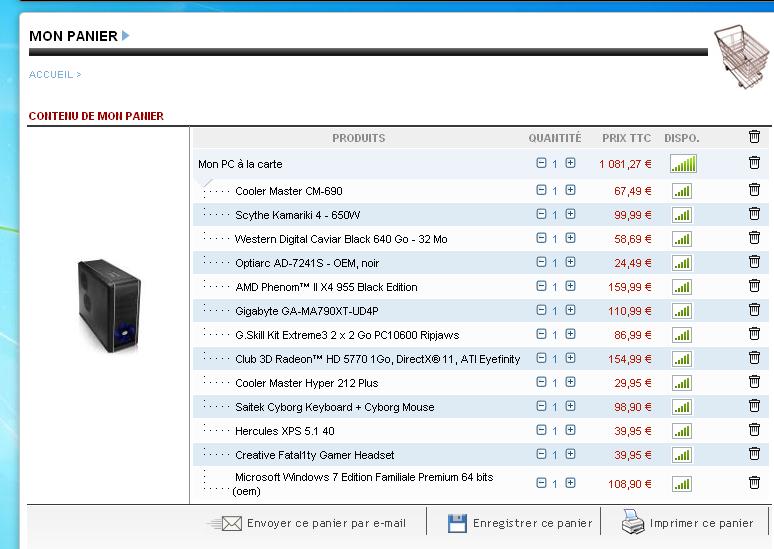Click availability icon for Cooler Master CM-690
The width and height of the screenshot is (774, 549).
point(682,191)
